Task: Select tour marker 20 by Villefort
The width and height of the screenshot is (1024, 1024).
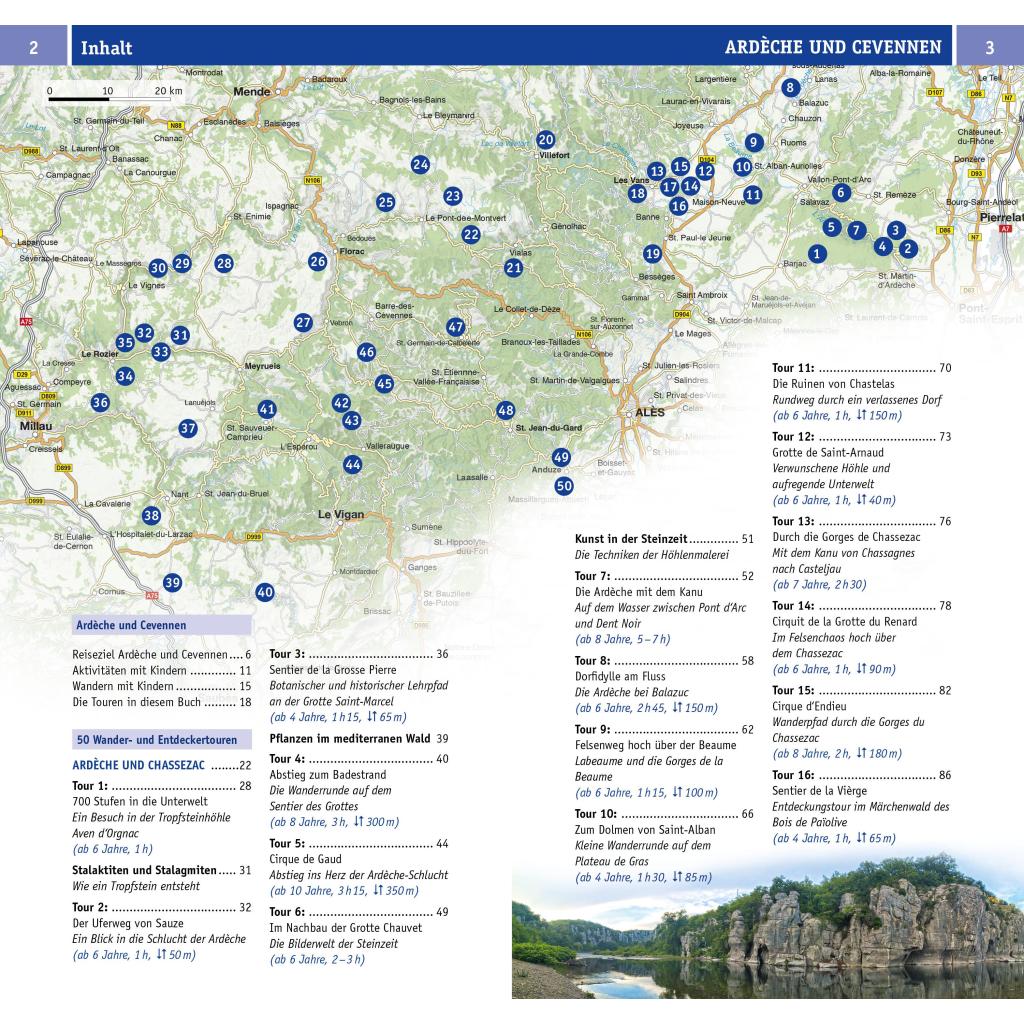Action: tap(545, 140)
